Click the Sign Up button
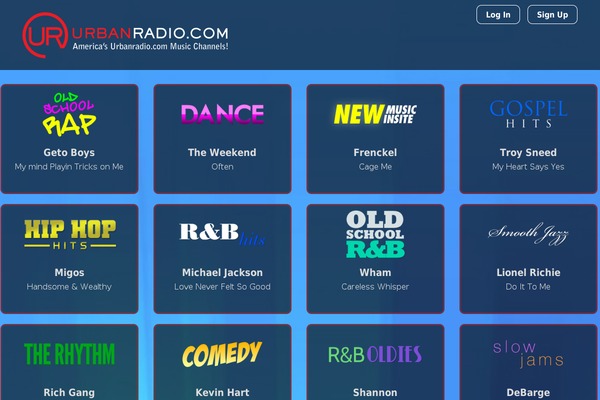The height and width of the screenshot is (400, 600). coord(552,15)
